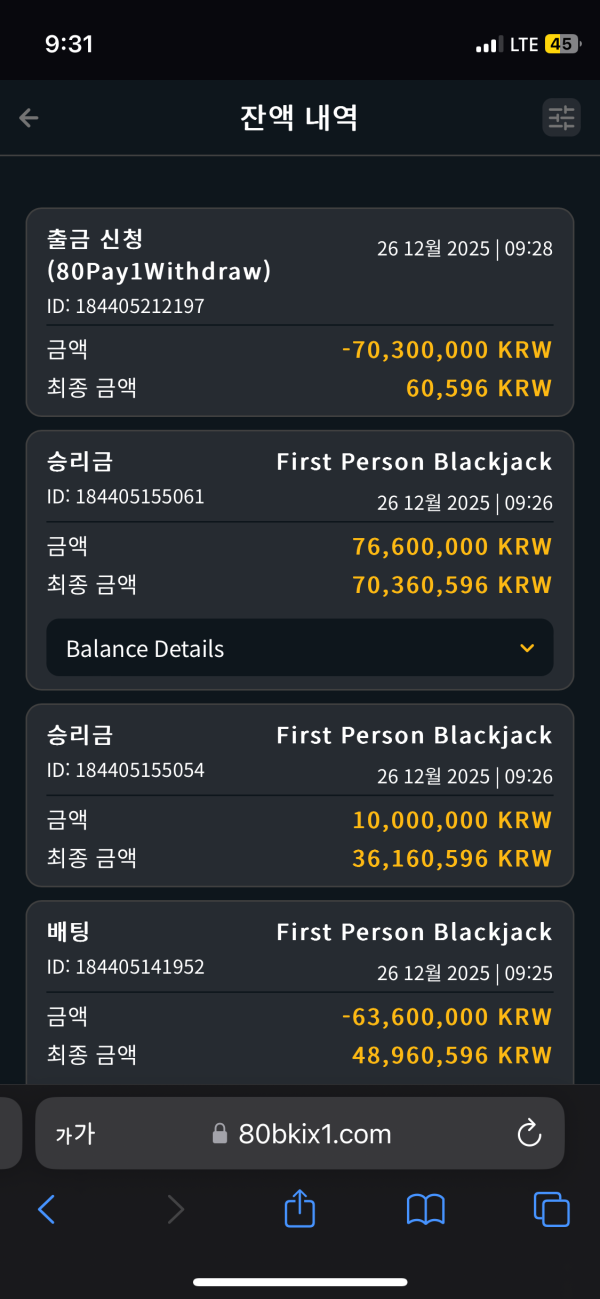The image size is (600, 1299).
Task: Click the yellow chevron in Balance Details
Action: 528,648
